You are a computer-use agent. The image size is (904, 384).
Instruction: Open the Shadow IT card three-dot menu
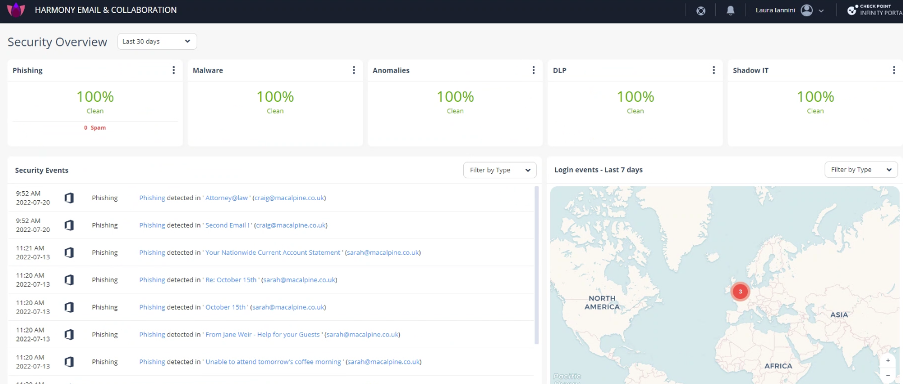tap(894, 70)
